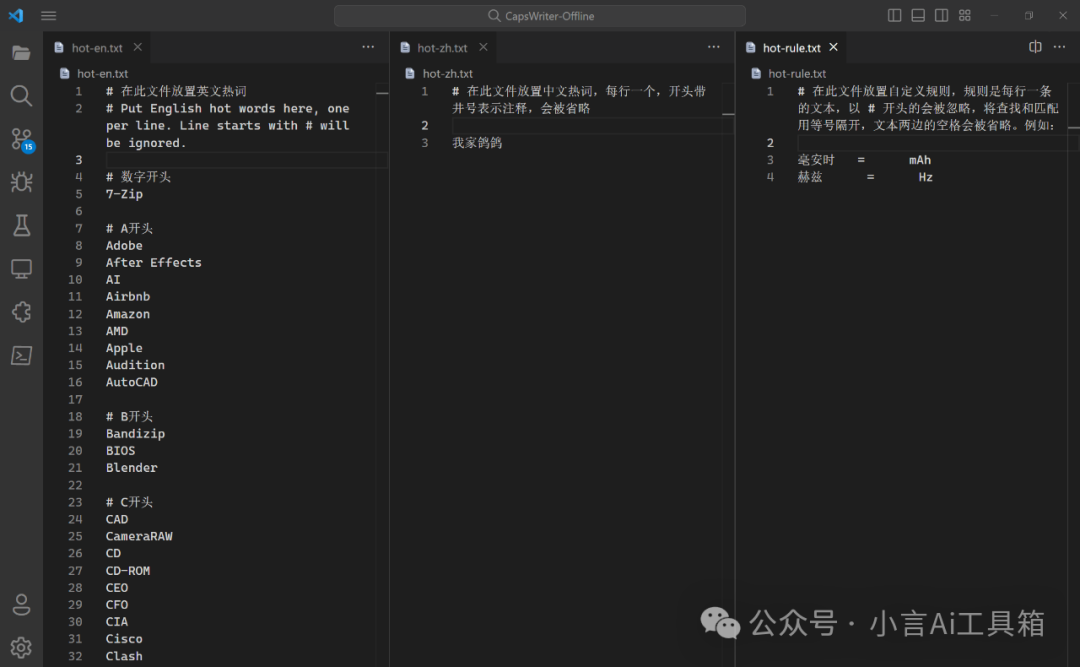
Task: Click the BIOS entry
Action: tap(121, 451)
